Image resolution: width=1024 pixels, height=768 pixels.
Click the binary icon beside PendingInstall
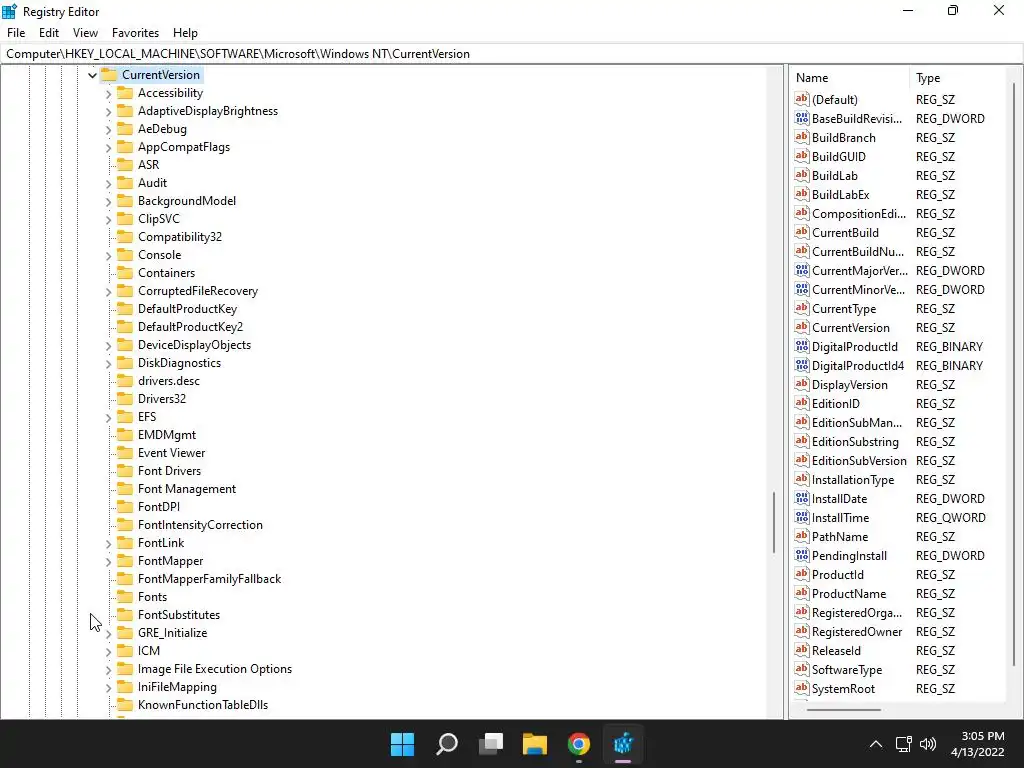pos(801,555)
